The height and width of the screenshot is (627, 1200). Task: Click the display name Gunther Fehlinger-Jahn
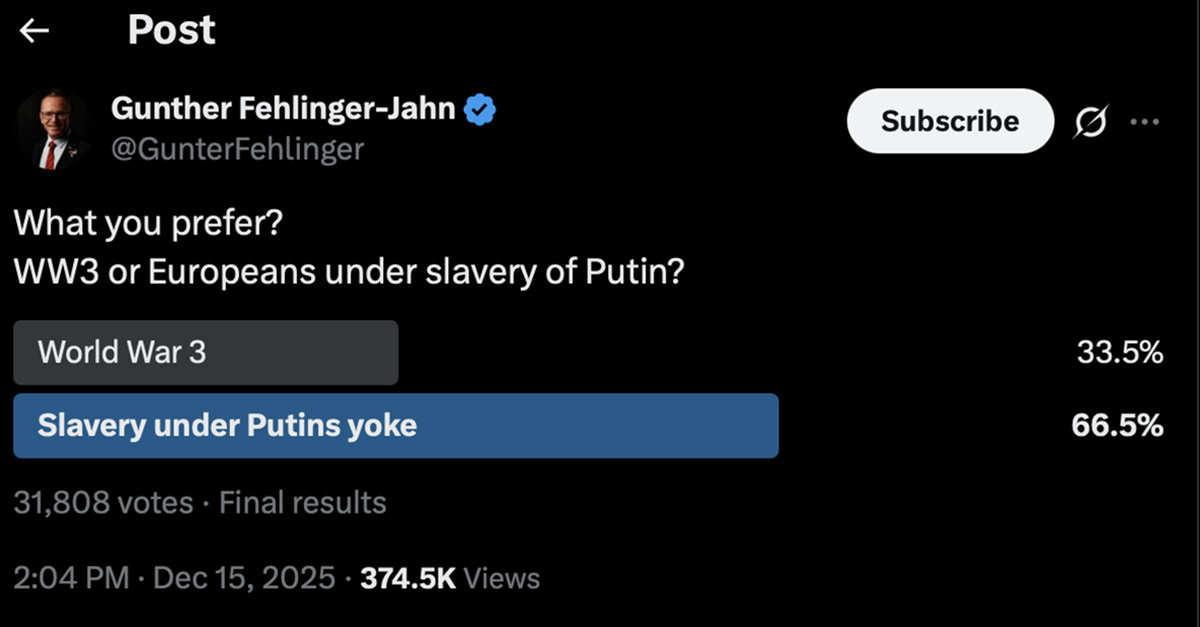pos(284,108)
